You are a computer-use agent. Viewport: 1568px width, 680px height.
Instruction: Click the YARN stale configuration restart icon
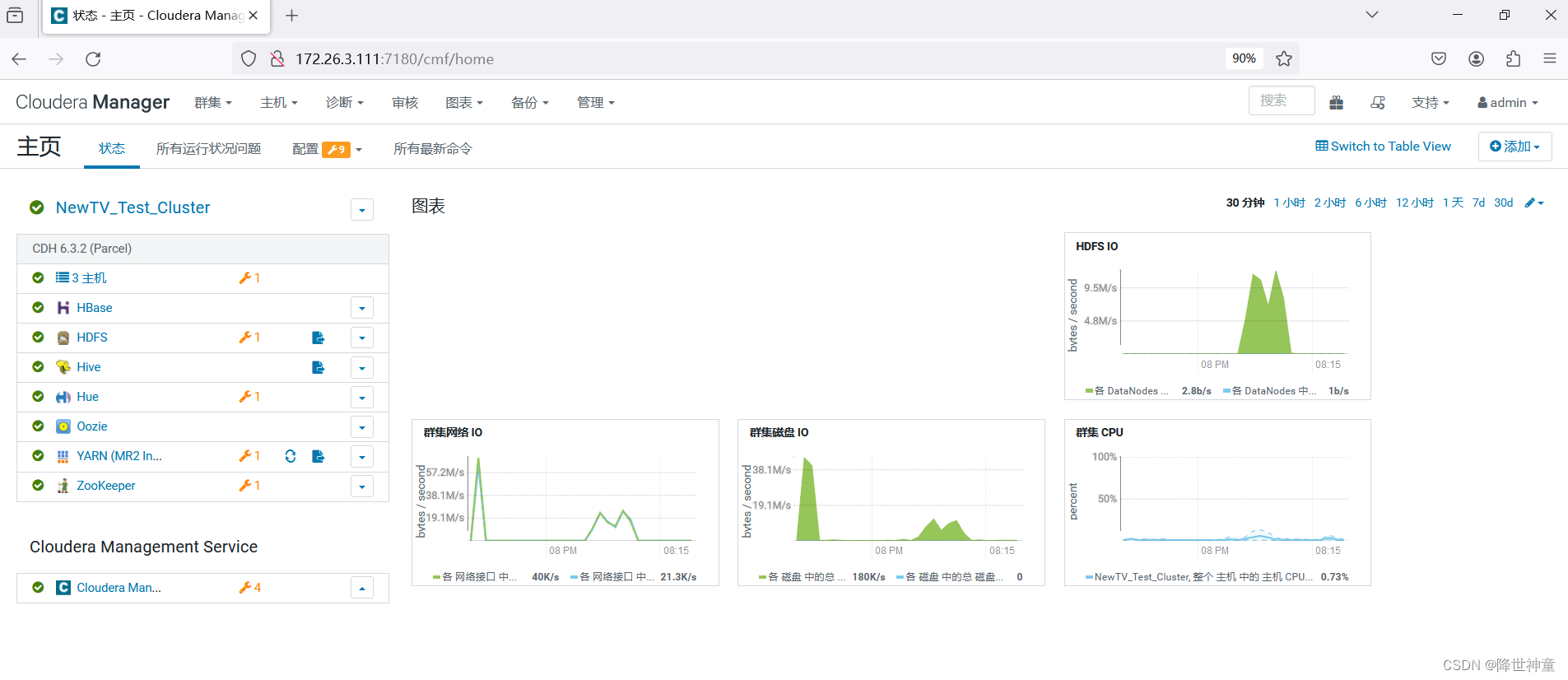pos(291,456)
